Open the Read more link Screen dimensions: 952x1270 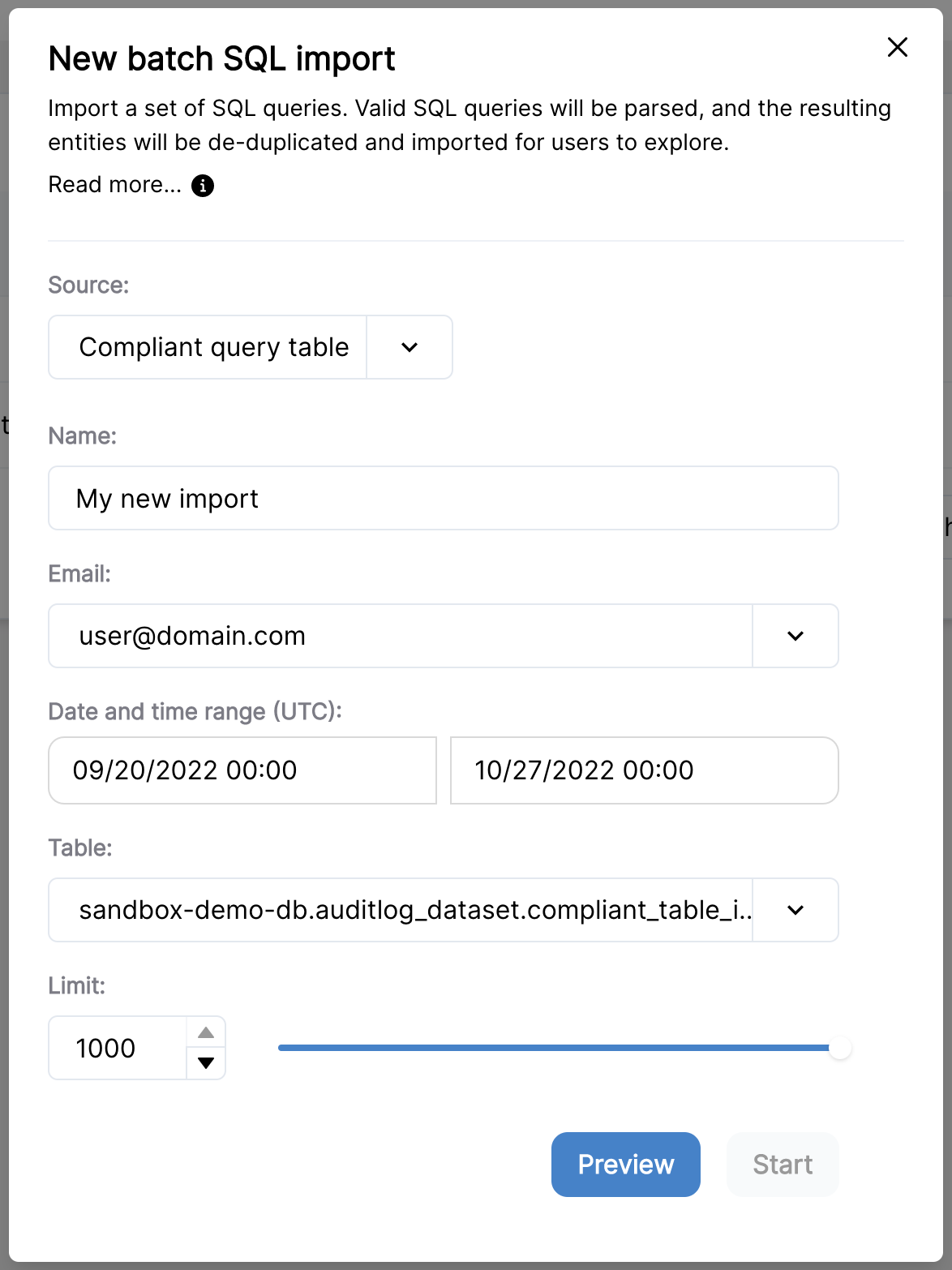point(114,185)
